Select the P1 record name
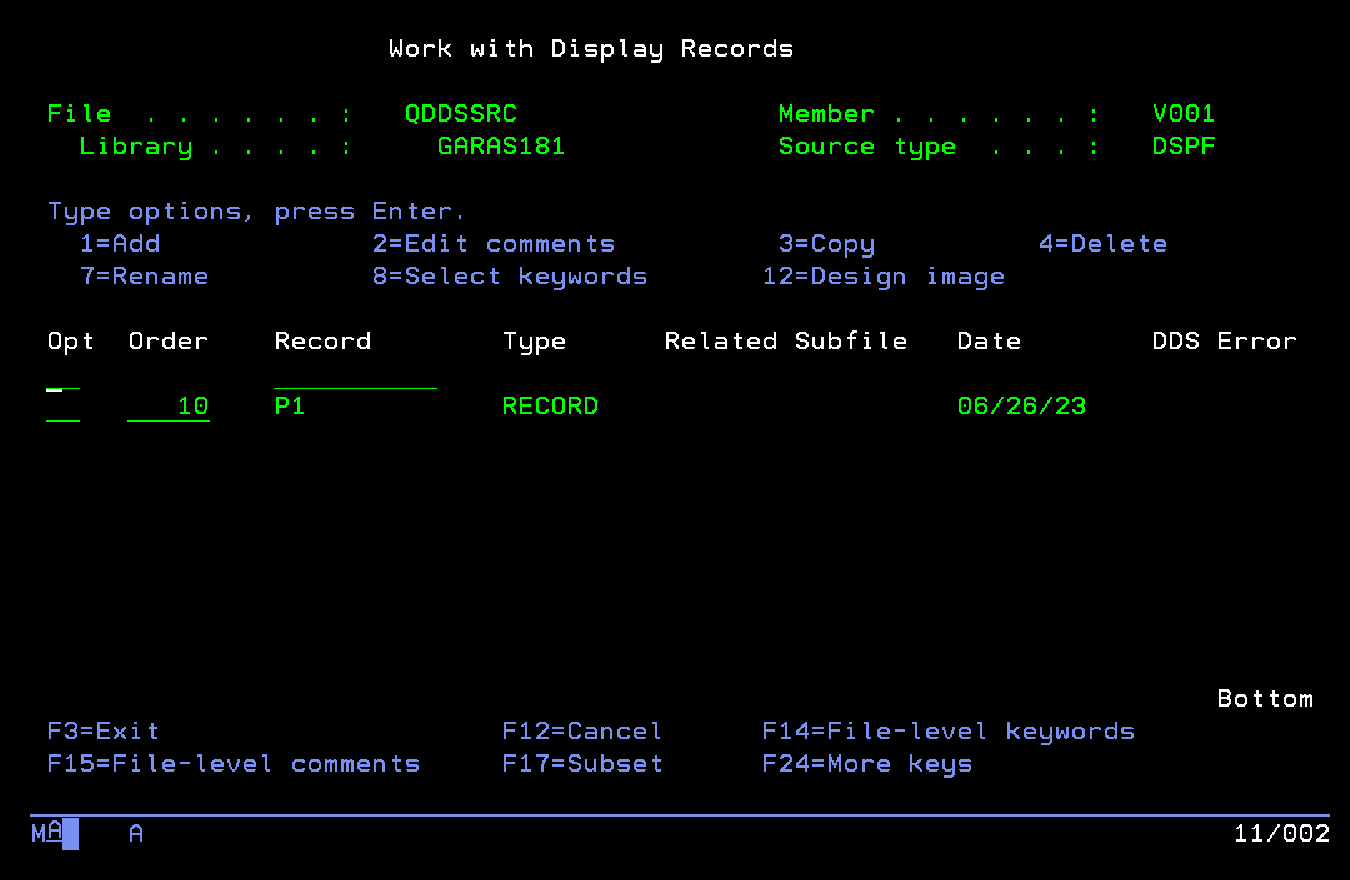 coord(290,407)
